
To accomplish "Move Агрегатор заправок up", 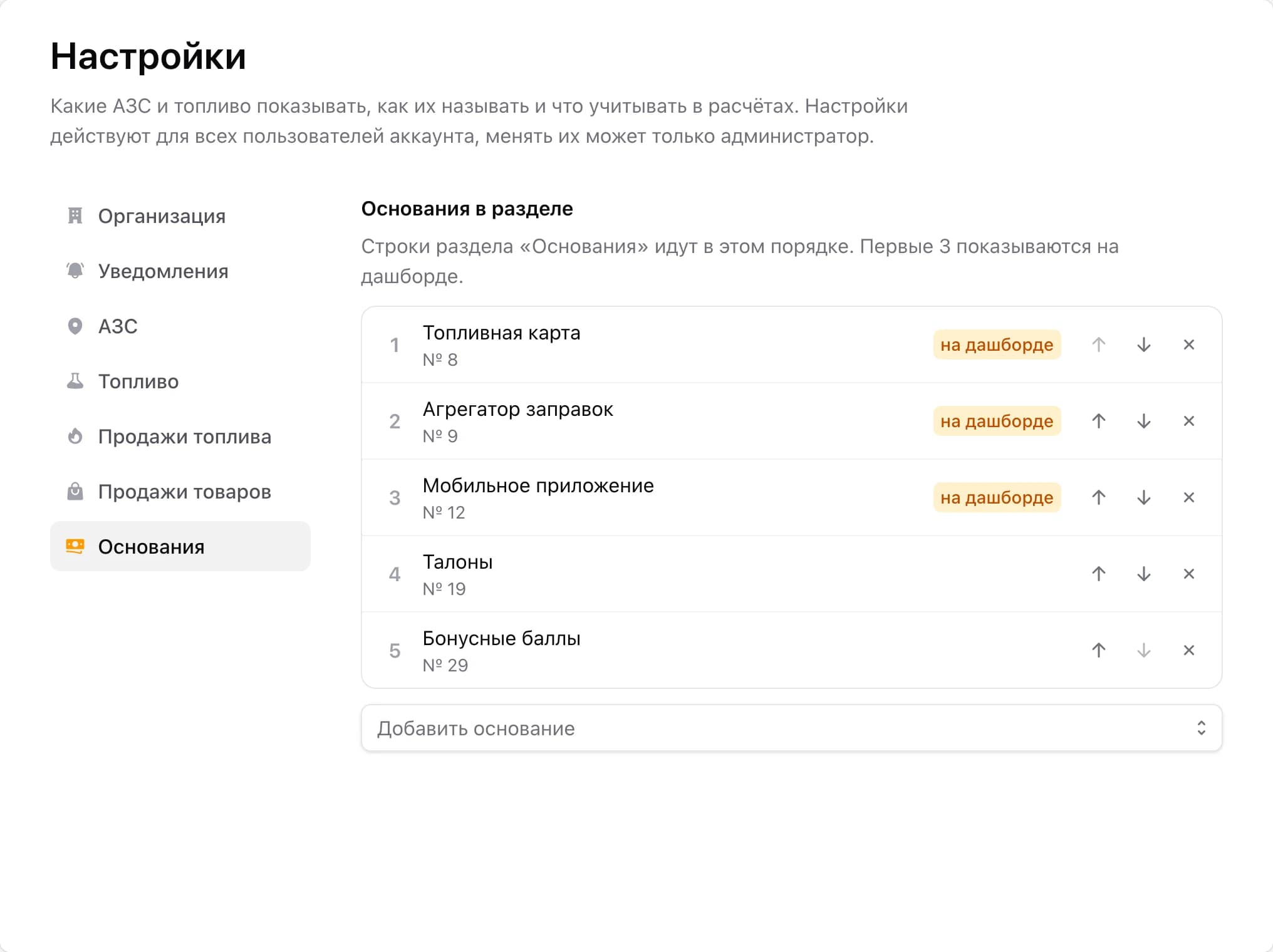I will pyautogui.click(x=1099, y=421).
